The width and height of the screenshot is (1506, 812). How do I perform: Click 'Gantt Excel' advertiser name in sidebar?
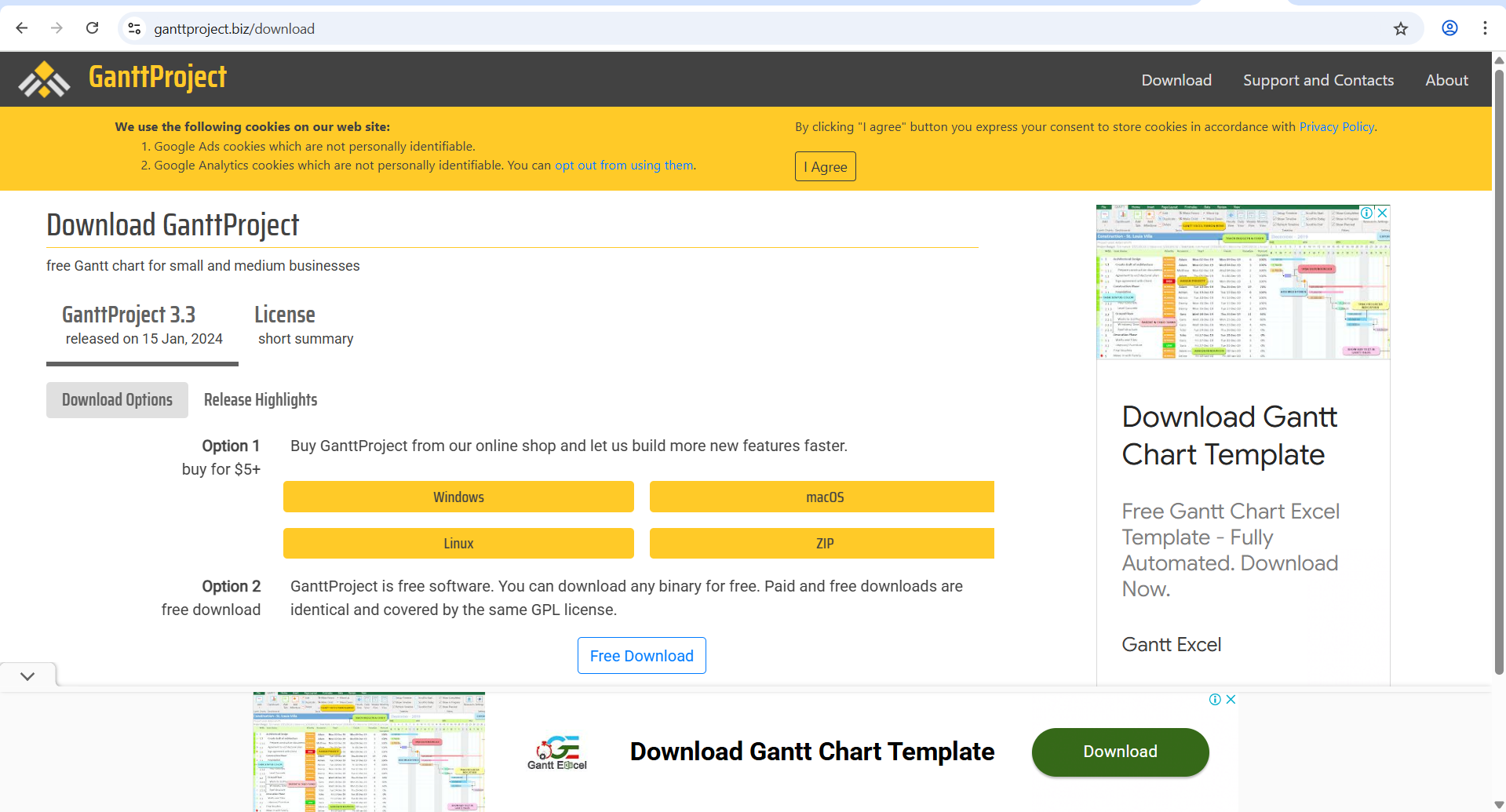pyautogui.click(x=1171, y=645)
